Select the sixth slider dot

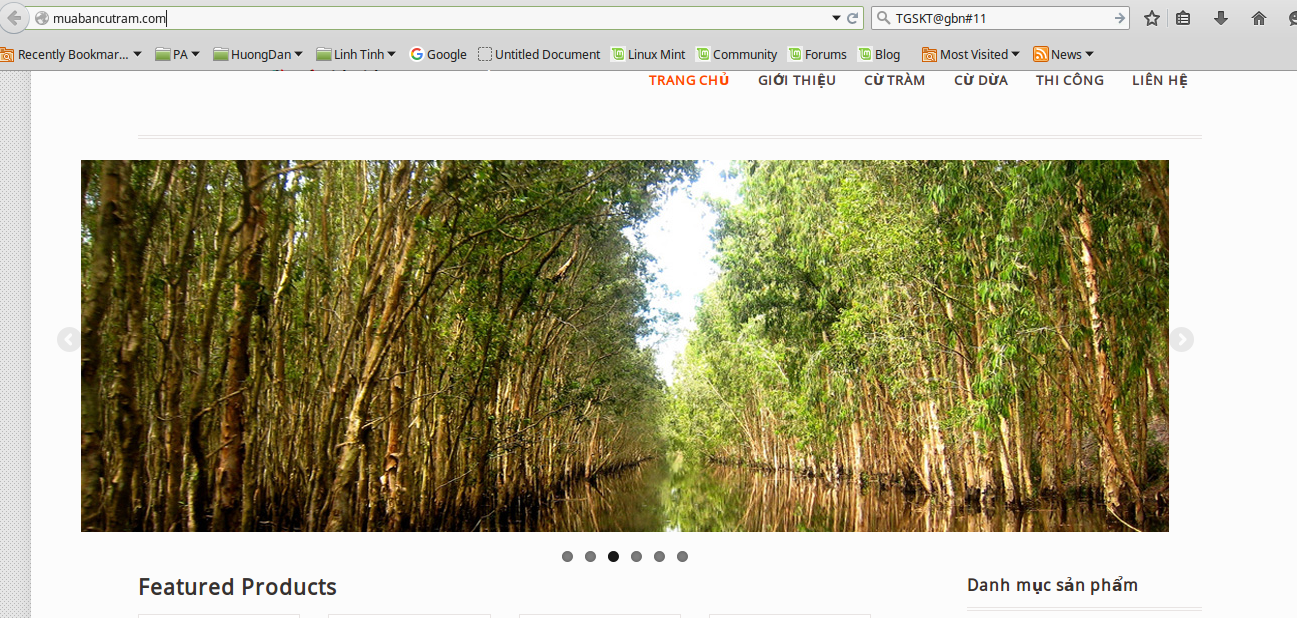click(x=682, y=556)
